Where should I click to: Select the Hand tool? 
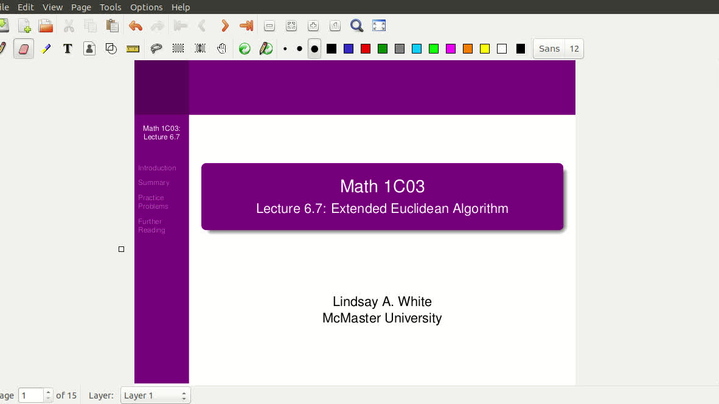pos(222,49)
